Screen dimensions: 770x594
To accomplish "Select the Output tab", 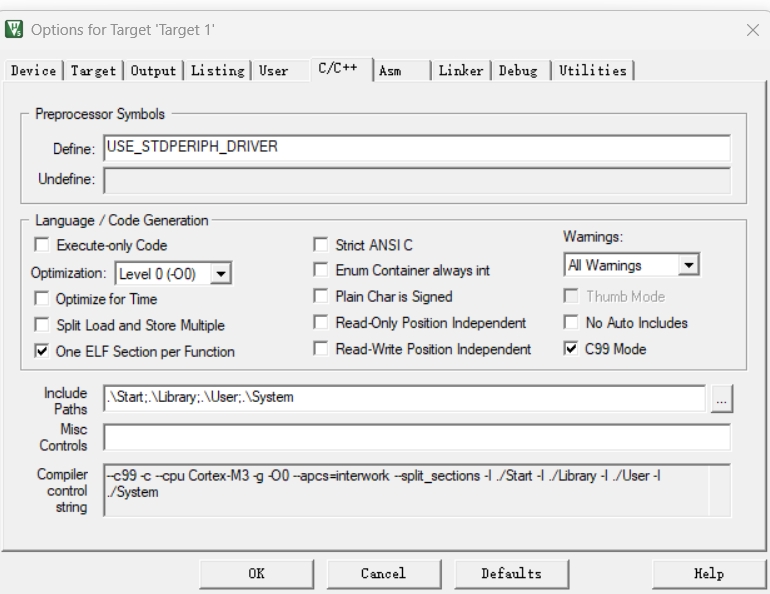I will point(153,71).
